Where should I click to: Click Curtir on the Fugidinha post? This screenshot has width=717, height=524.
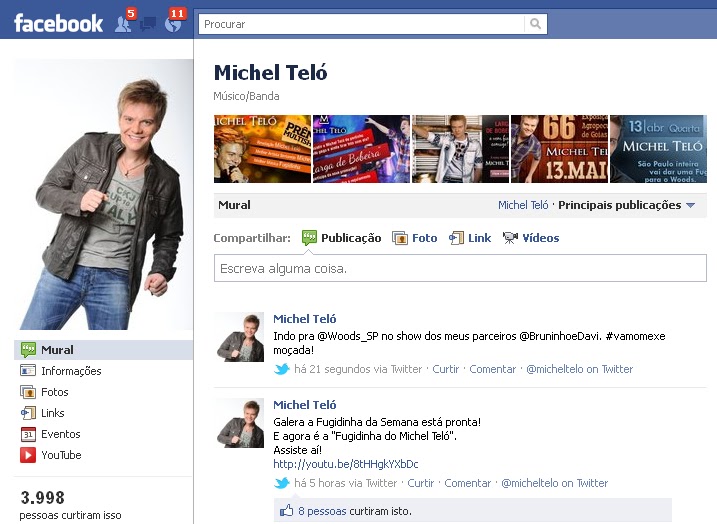pyautogui.click(x=420, y=483)
